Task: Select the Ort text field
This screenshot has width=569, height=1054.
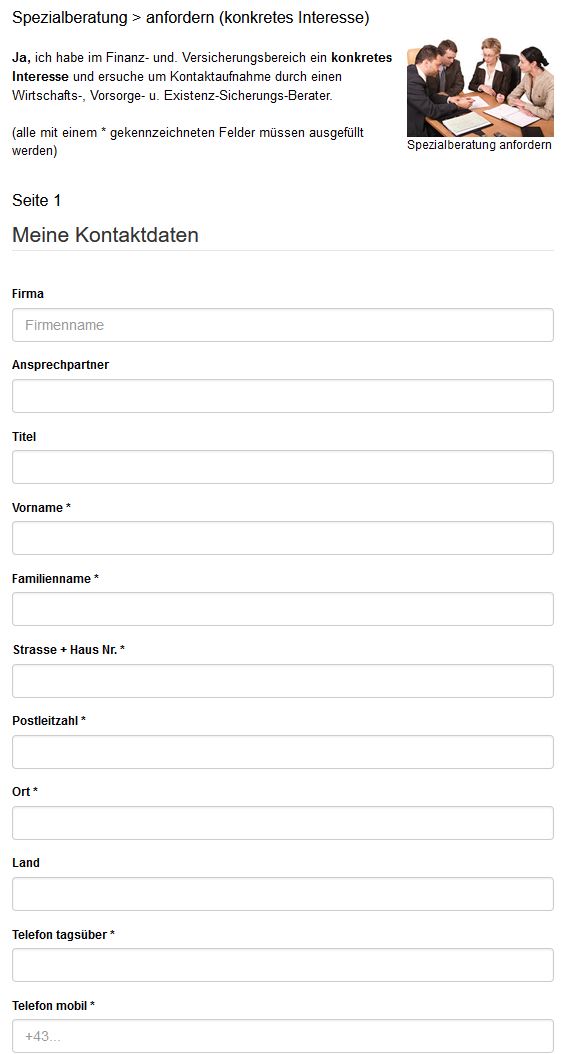Action: tap(282, 823)
